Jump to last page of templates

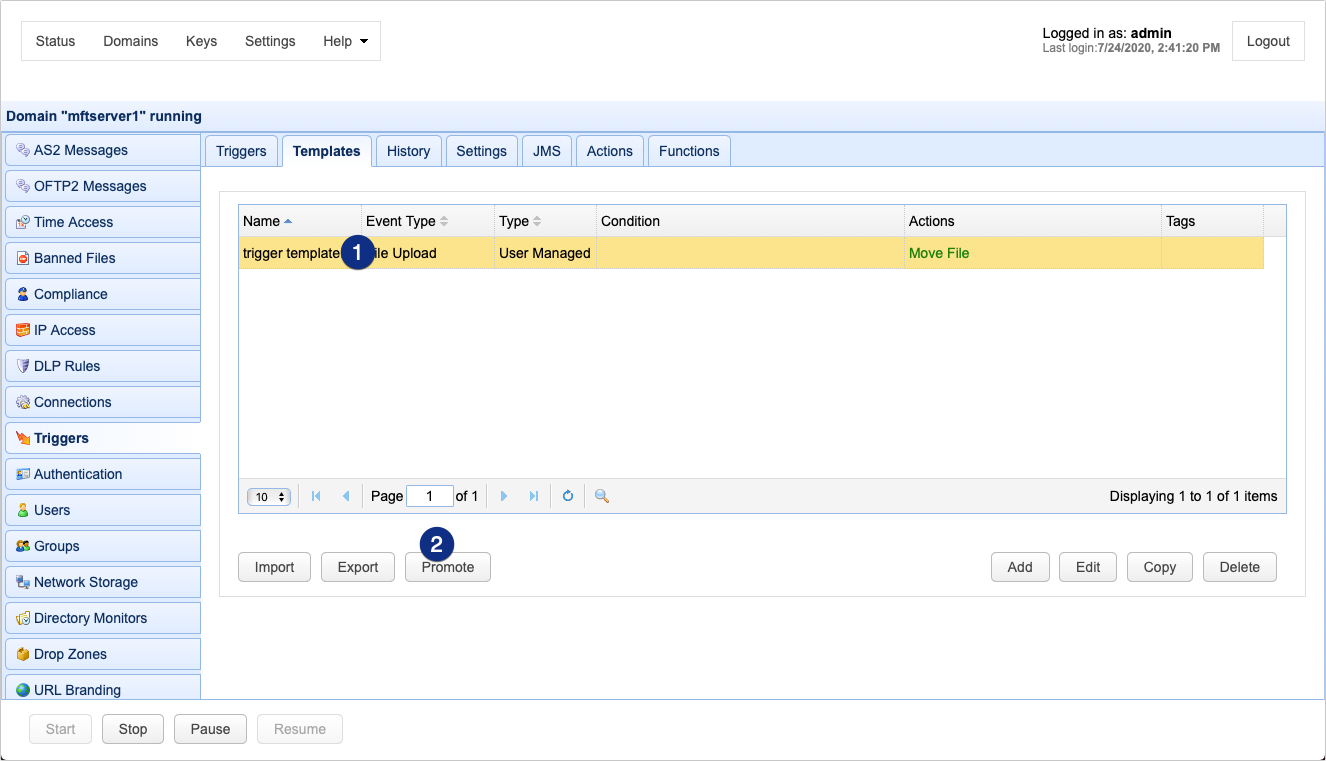click(x=534, y=496)
